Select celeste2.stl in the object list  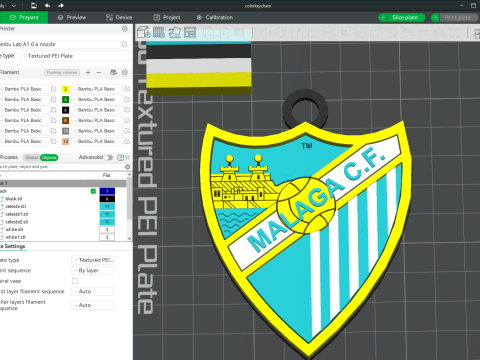(17, 222)
